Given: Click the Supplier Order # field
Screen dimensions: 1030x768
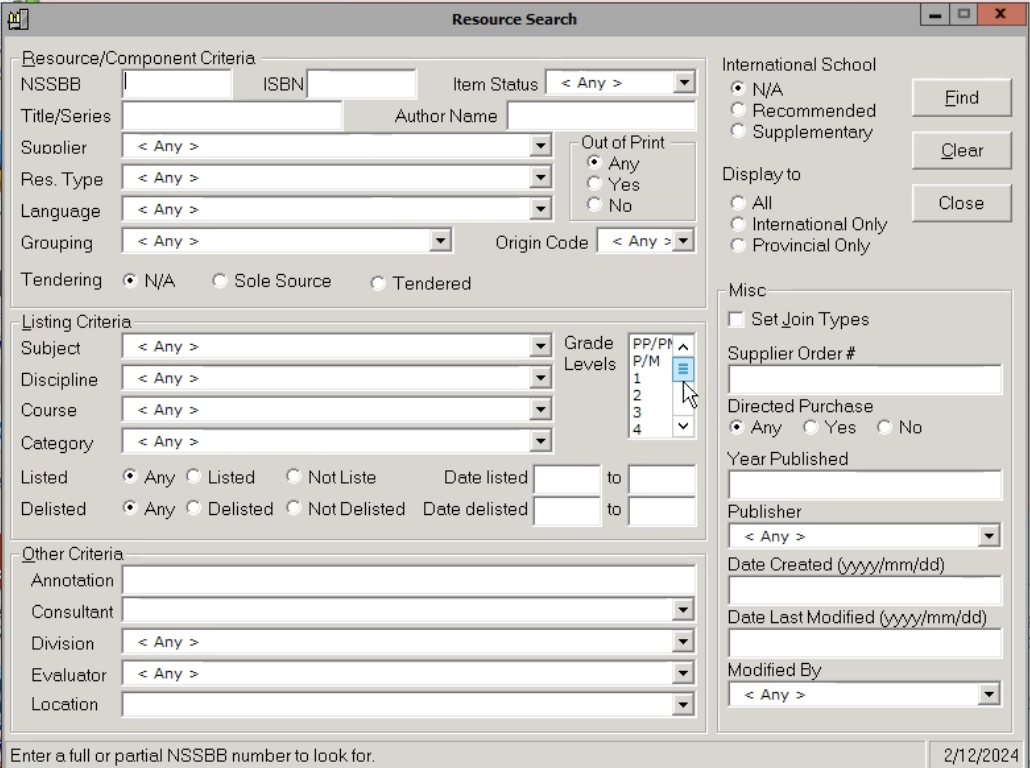Looking at the screenshot, I should (865, 379).
